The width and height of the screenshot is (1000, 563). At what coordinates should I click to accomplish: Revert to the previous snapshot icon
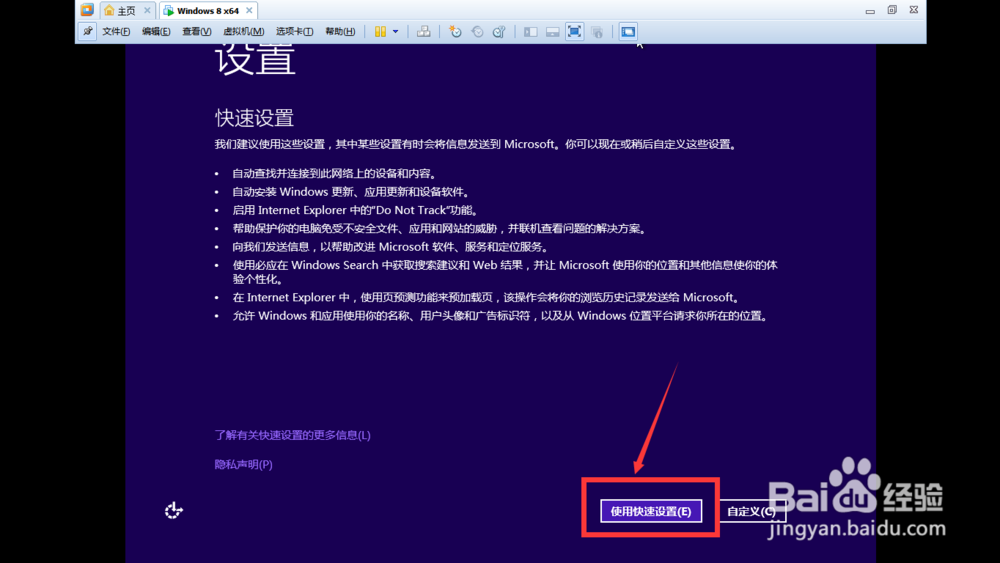[477, 31]
